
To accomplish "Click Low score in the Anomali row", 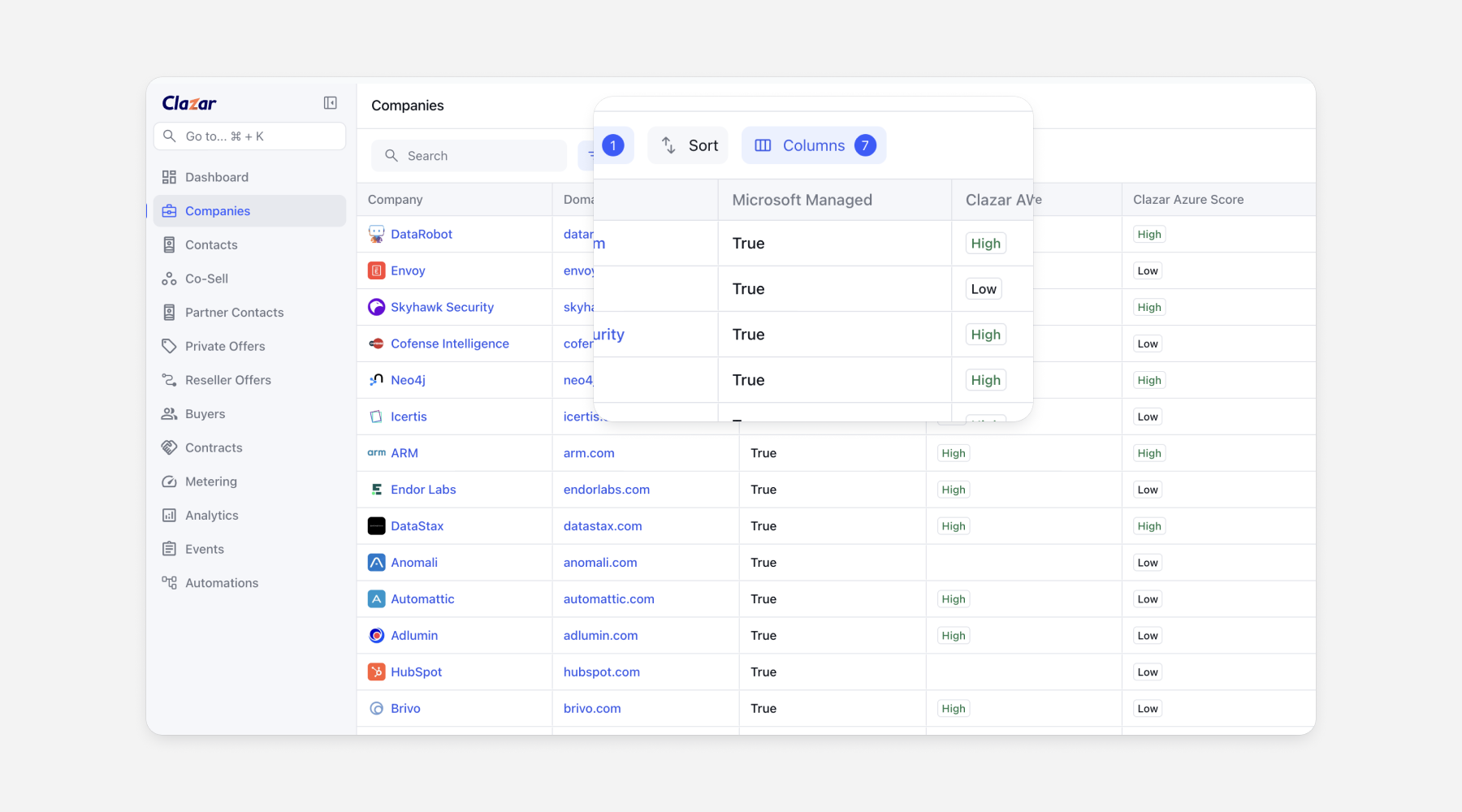I will pos(1148,563).
